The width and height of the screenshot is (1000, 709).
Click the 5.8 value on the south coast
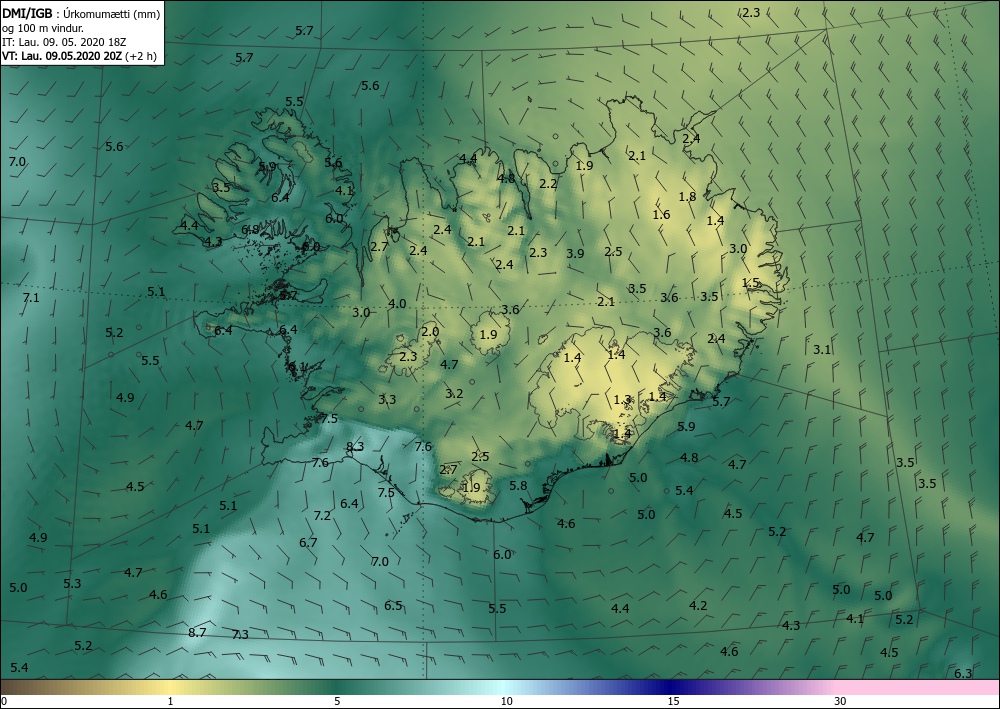coord(518,485)
